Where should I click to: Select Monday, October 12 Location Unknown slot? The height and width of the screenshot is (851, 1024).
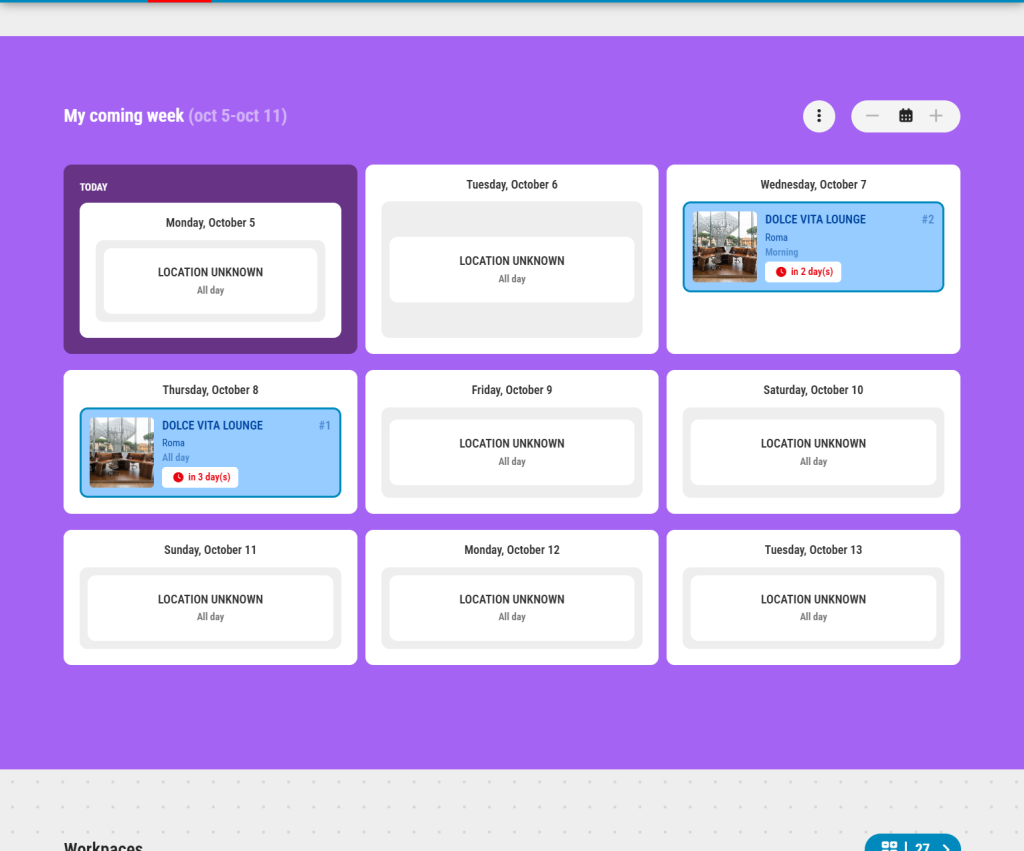pyautogui.click(x=511, y=607)
